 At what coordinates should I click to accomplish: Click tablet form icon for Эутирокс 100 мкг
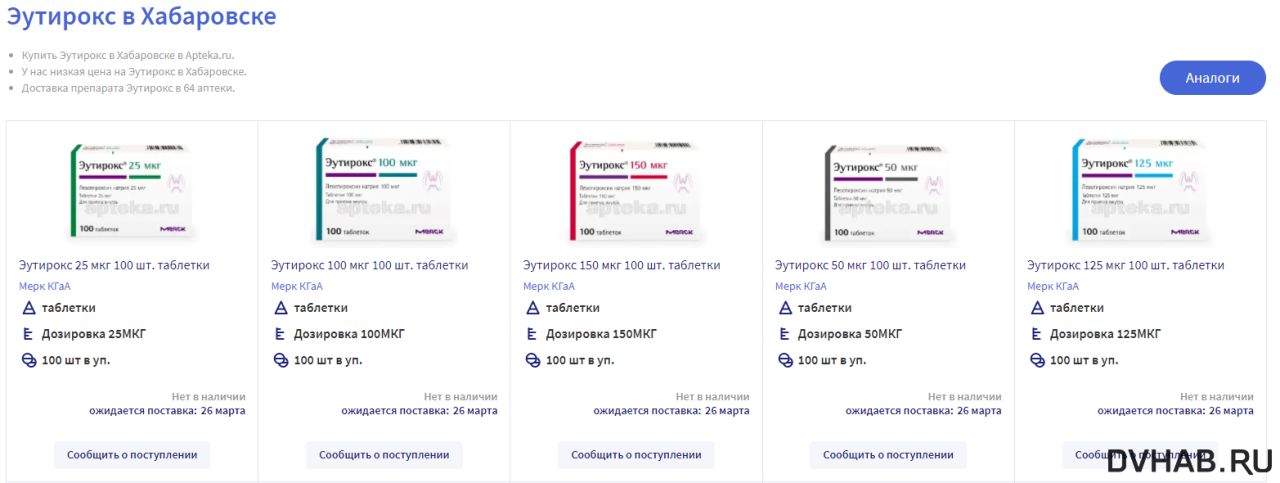pos(280,308)
